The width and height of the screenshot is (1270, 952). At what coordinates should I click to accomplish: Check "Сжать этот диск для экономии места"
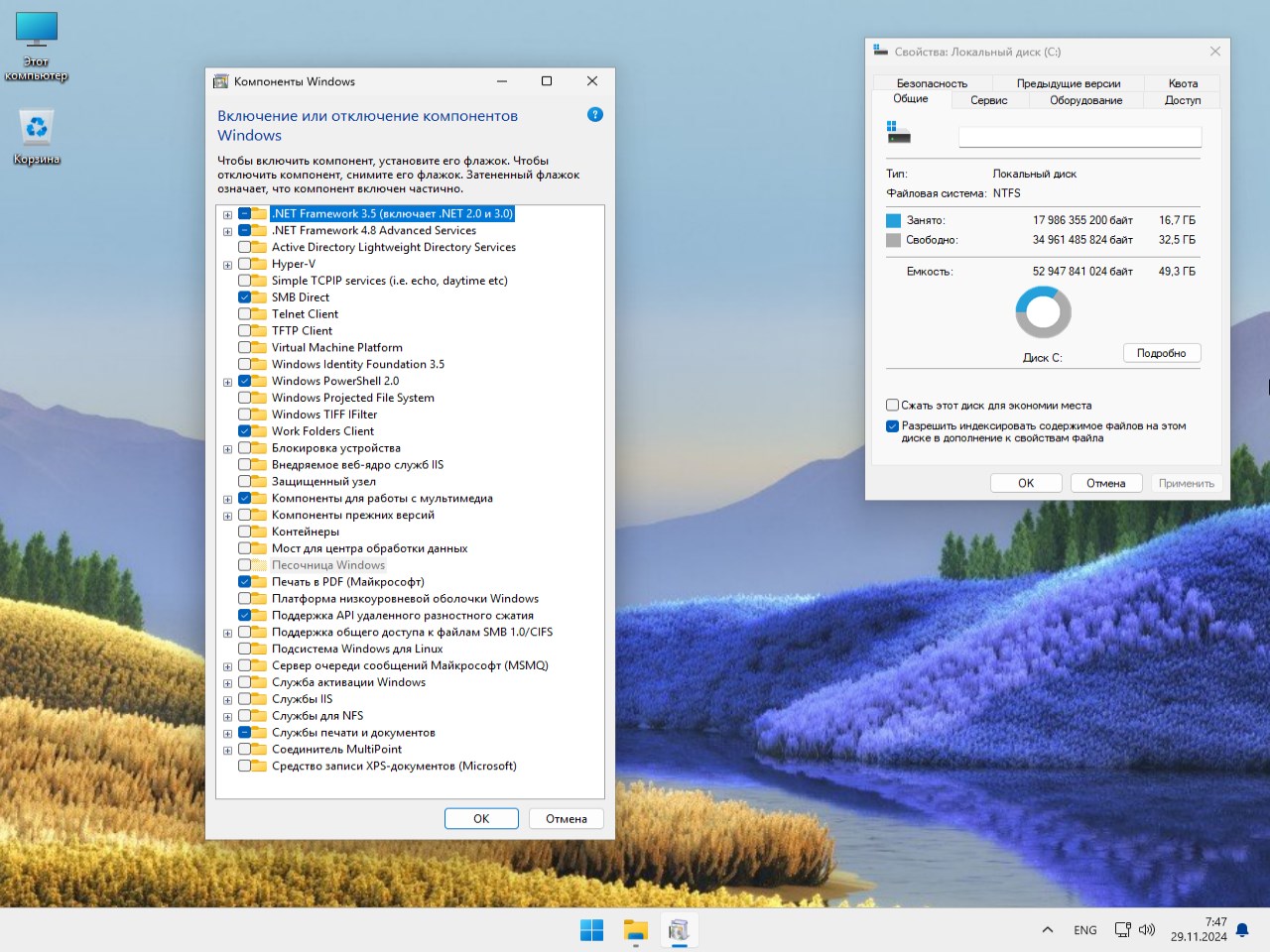click(x=892, y=406)
